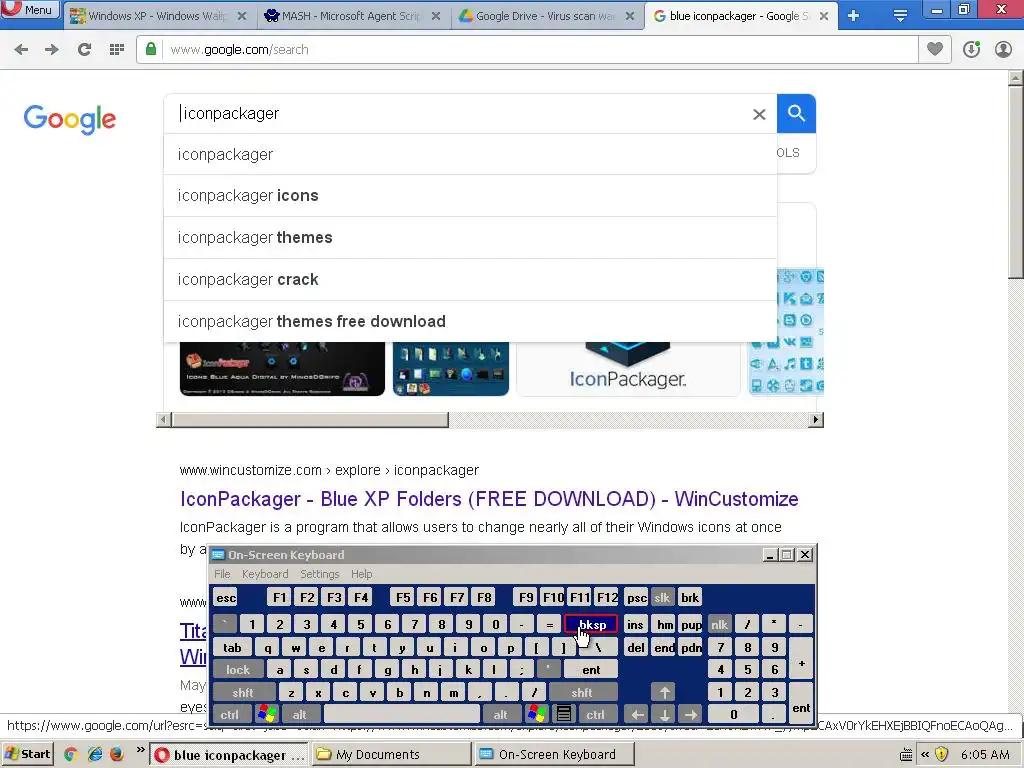
Task: Click the right arrow key on keyboard
Action: 690,714
